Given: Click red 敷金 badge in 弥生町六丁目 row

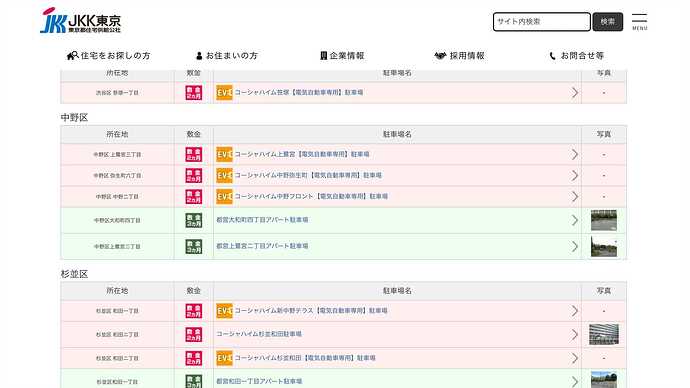Looking at the screenshot, I should (x=194, y=176).
